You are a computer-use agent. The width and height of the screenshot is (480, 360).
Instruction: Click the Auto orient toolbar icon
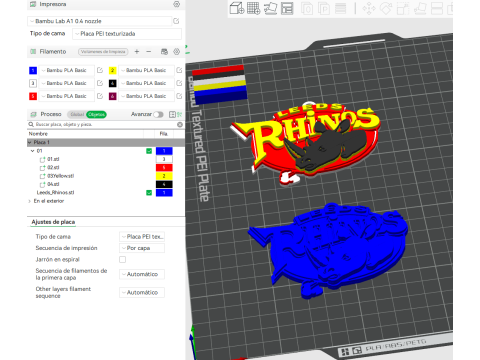[x=270, y=8]
